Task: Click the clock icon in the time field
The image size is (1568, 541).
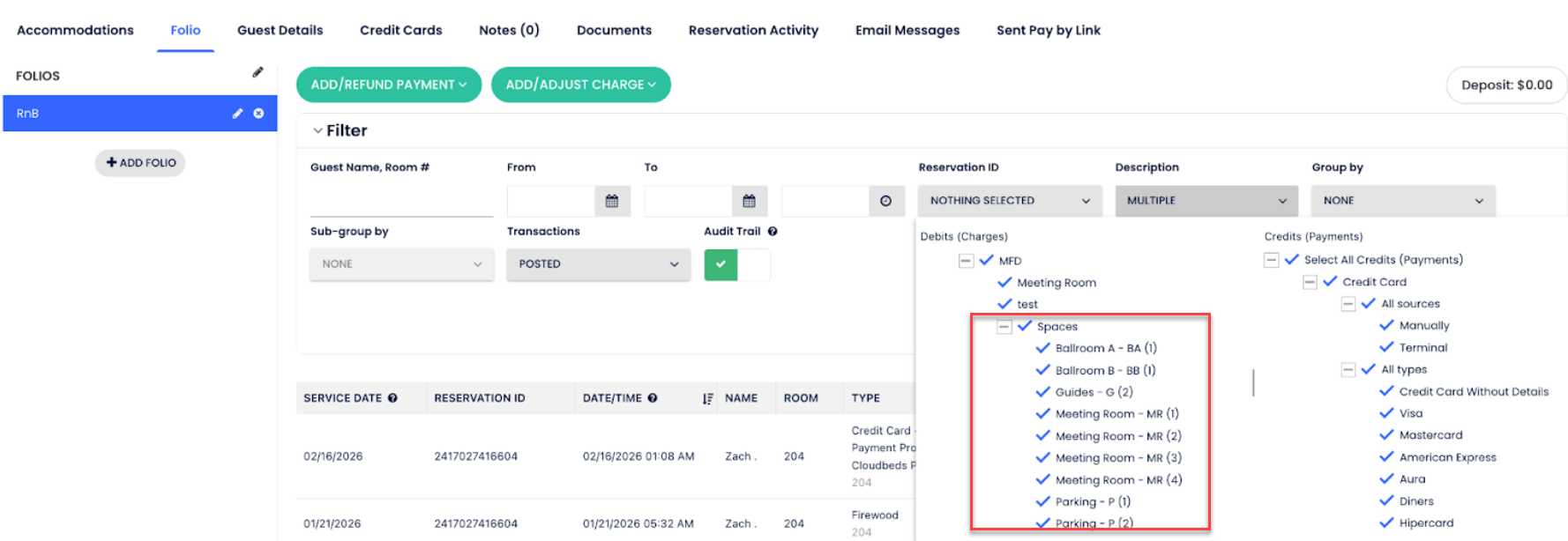Action: click(885, 201)
